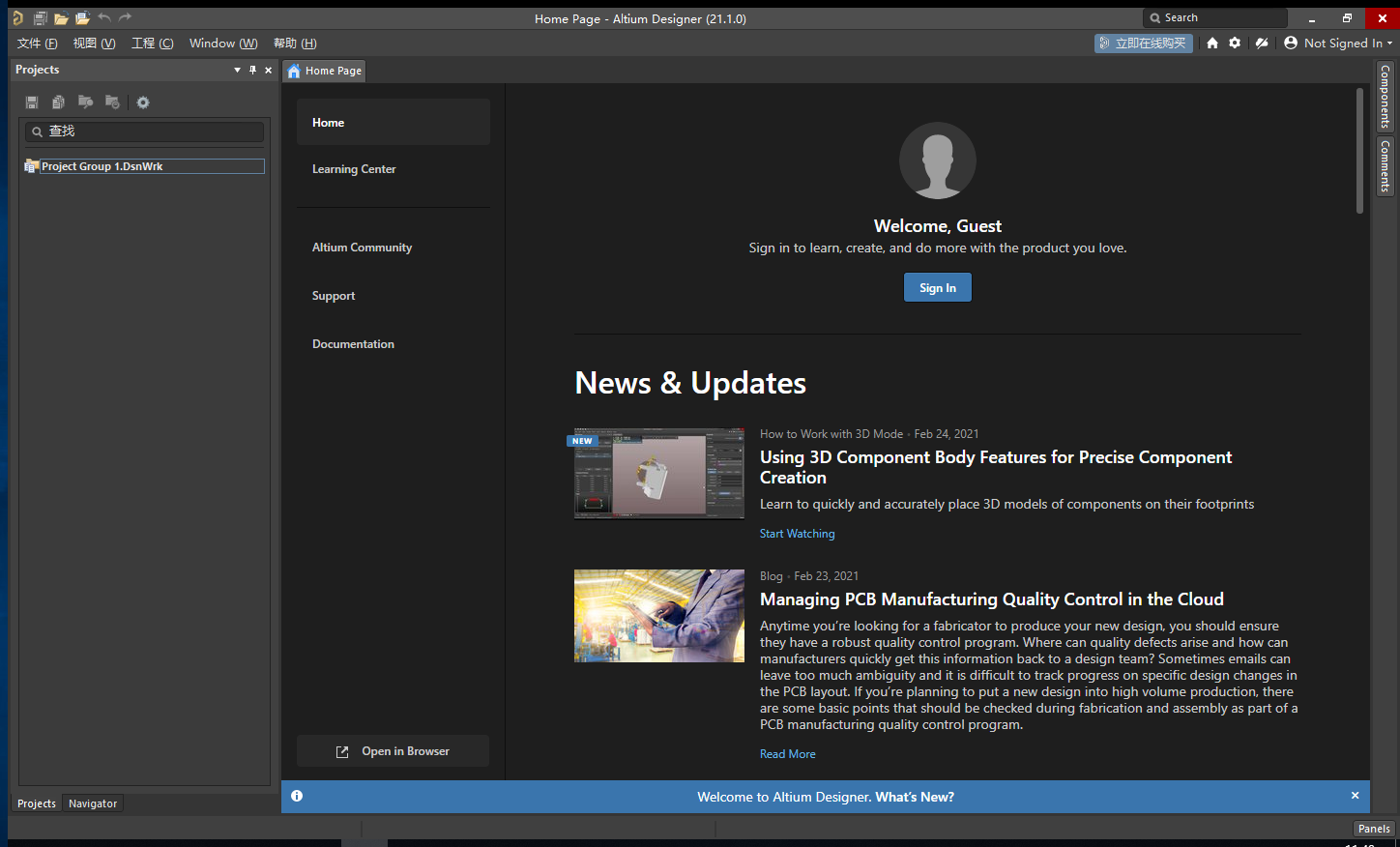
Task: Open the 工程 (C) menu
Action: (x=153, y=43)
